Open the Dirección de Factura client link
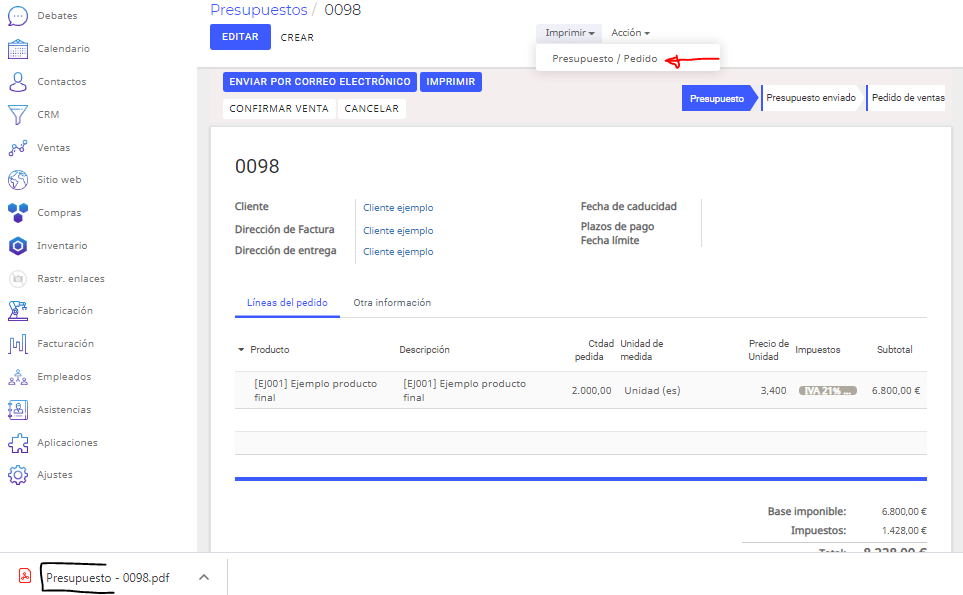 click(x=398, y=230)
